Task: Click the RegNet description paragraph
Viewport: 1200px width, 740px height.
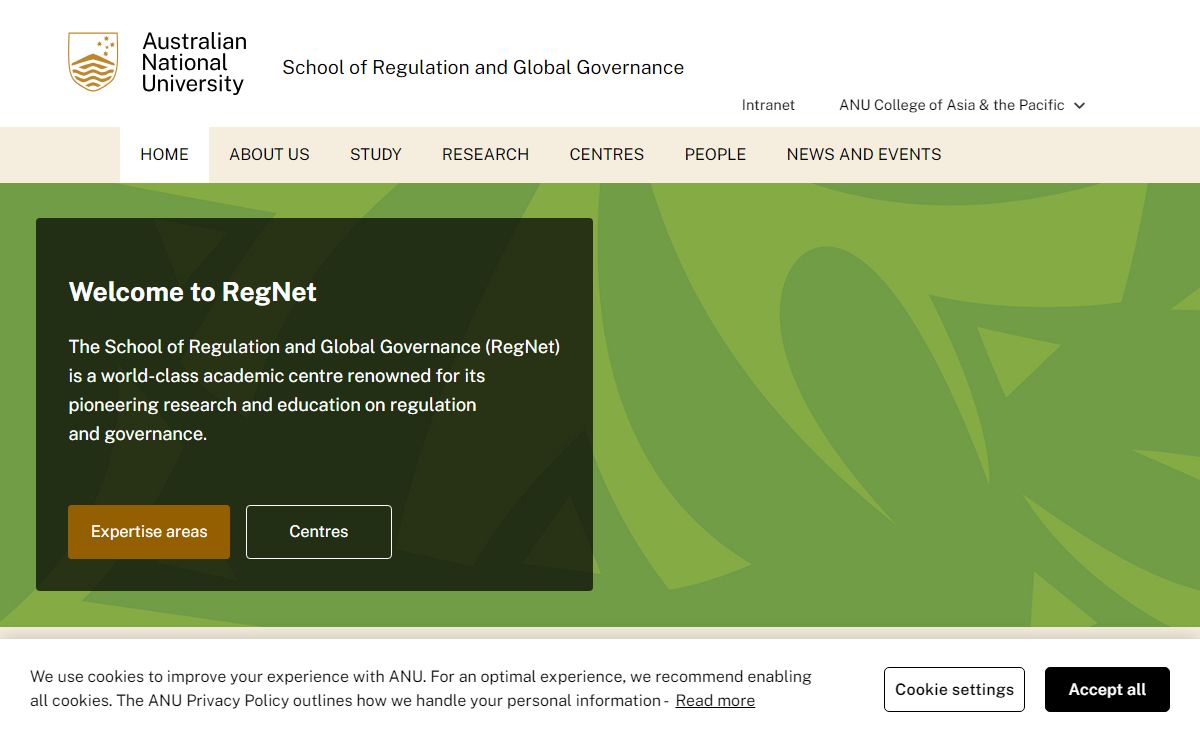Action: click(x=314, y=390)
